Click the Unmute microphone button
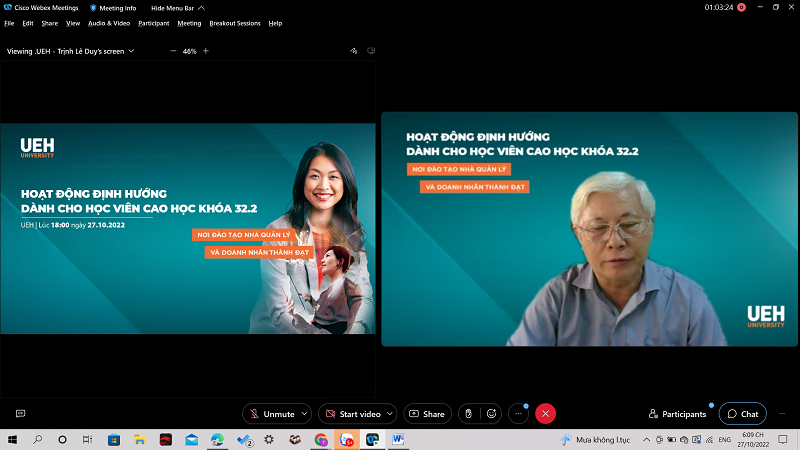Image resolution: width=800 pixels, height=450 pixels. point(271,414)
